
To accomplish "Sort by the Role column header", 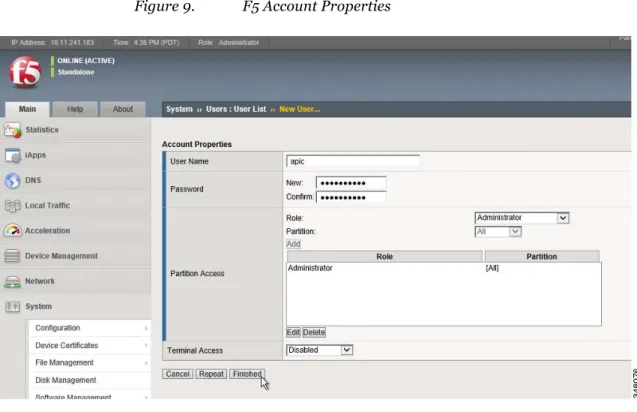I will 384,256.
